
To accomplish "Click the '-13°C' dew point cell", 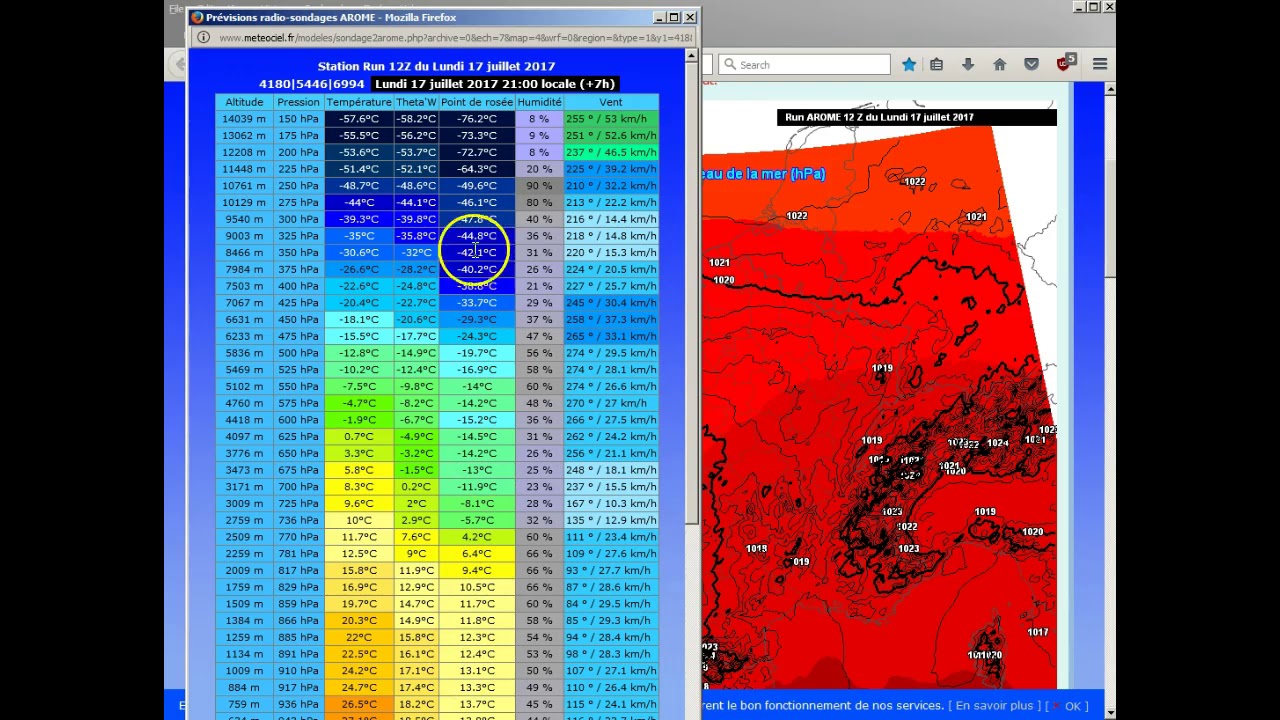I will 477,470.
